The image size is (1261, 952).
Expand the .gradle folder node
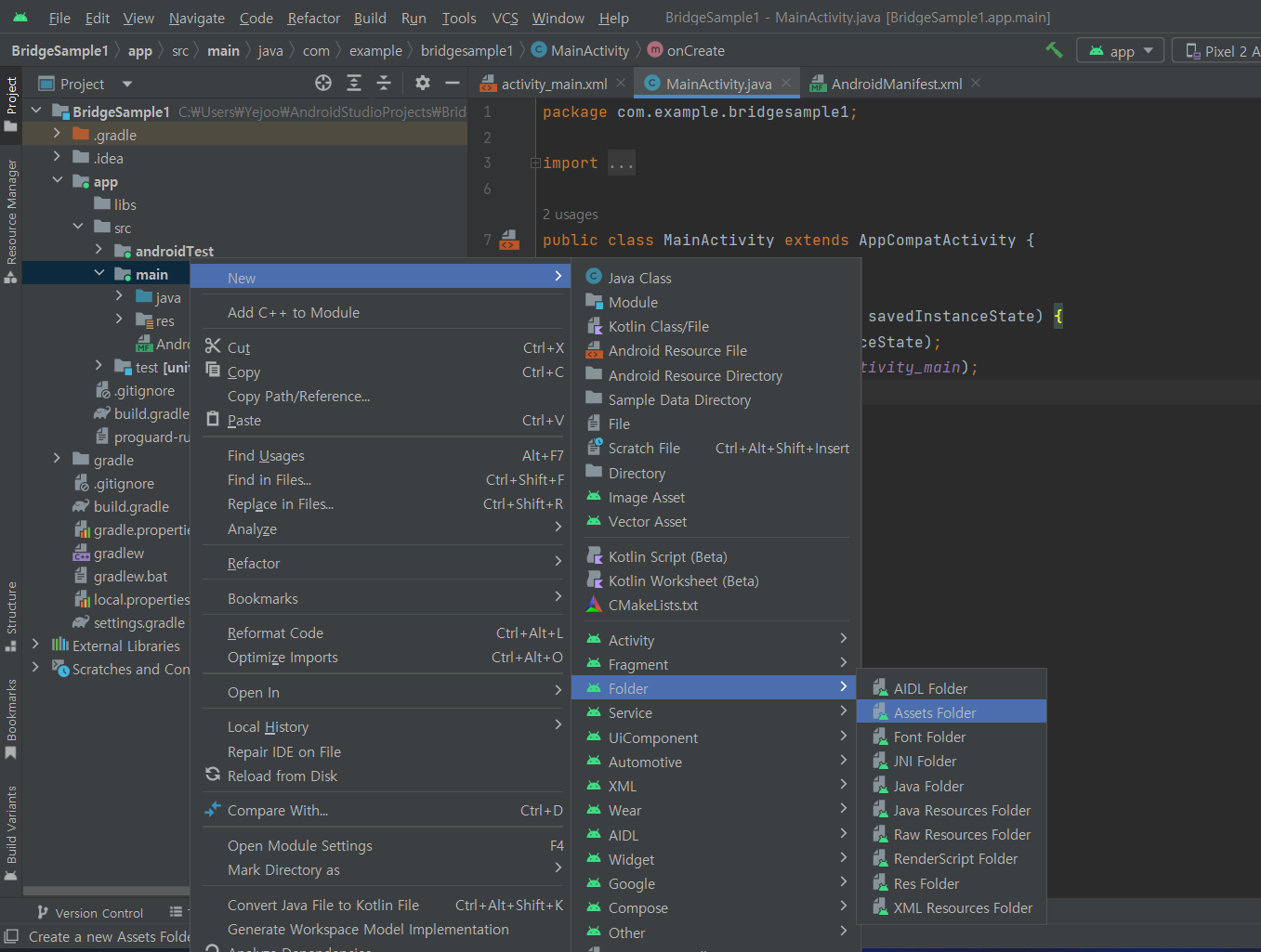pos(57,134)
